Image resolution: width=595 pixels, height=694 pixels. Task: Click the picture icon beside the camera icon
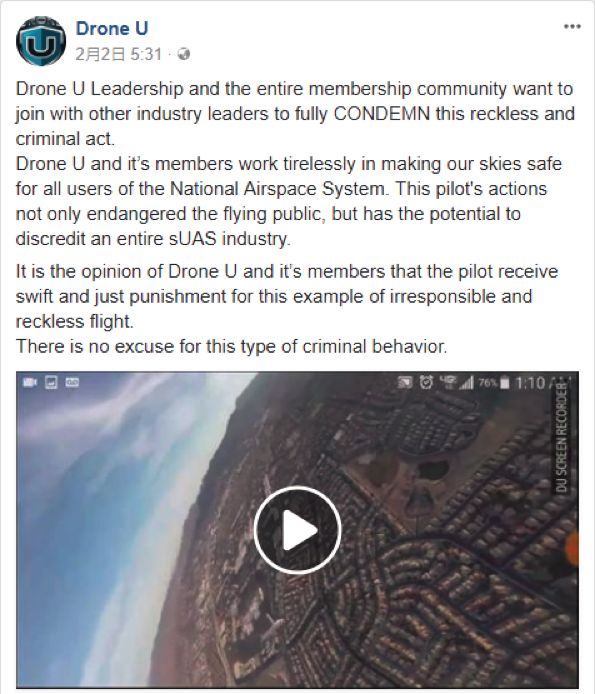click(51, 382)
